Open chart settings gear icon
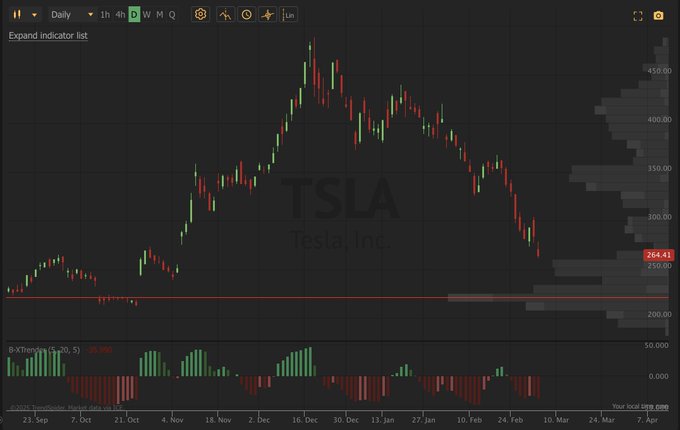 click(200, 14)
